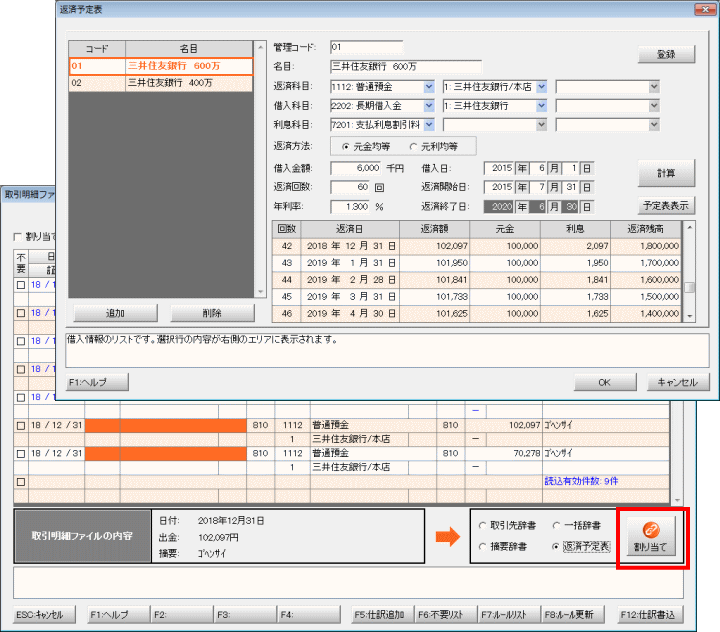Click down arrow of schedule table scrollbar
This screenshot has height=632, width=720.
689,316
